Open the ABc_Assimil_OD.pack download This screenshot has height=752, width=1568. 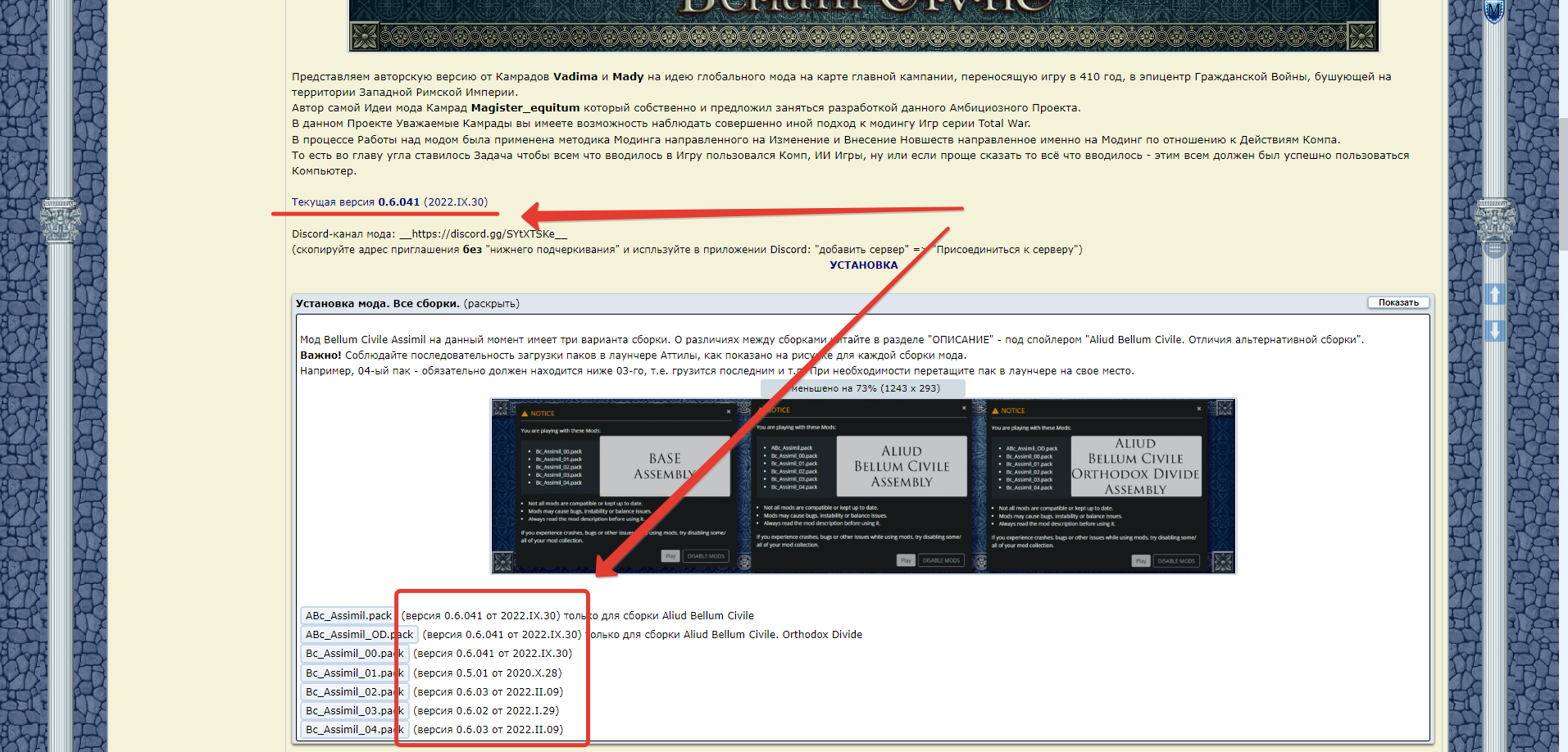pyautogui.click(x=359, y=635)
